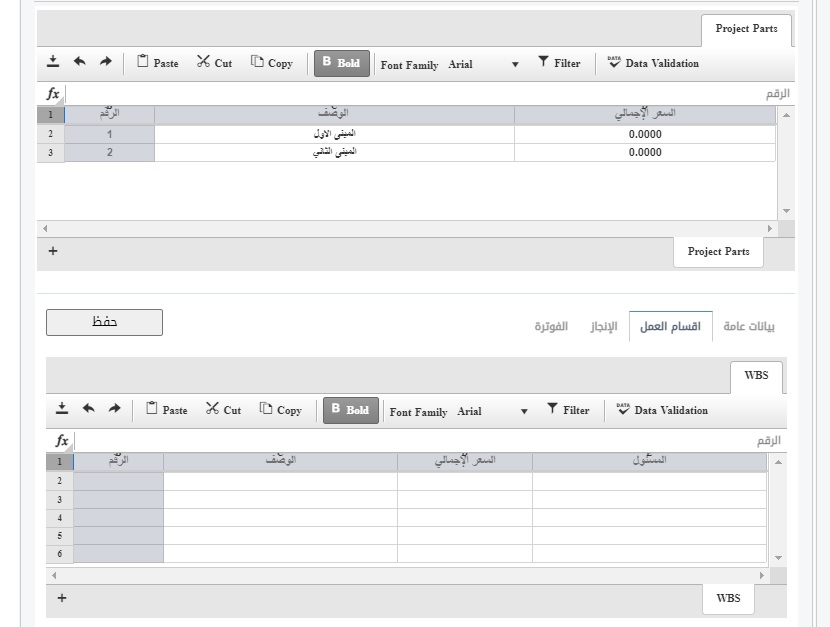Screen dimensions: 830x627
Task: Click Copy in WBS toolbar
Action: (281, 410)
